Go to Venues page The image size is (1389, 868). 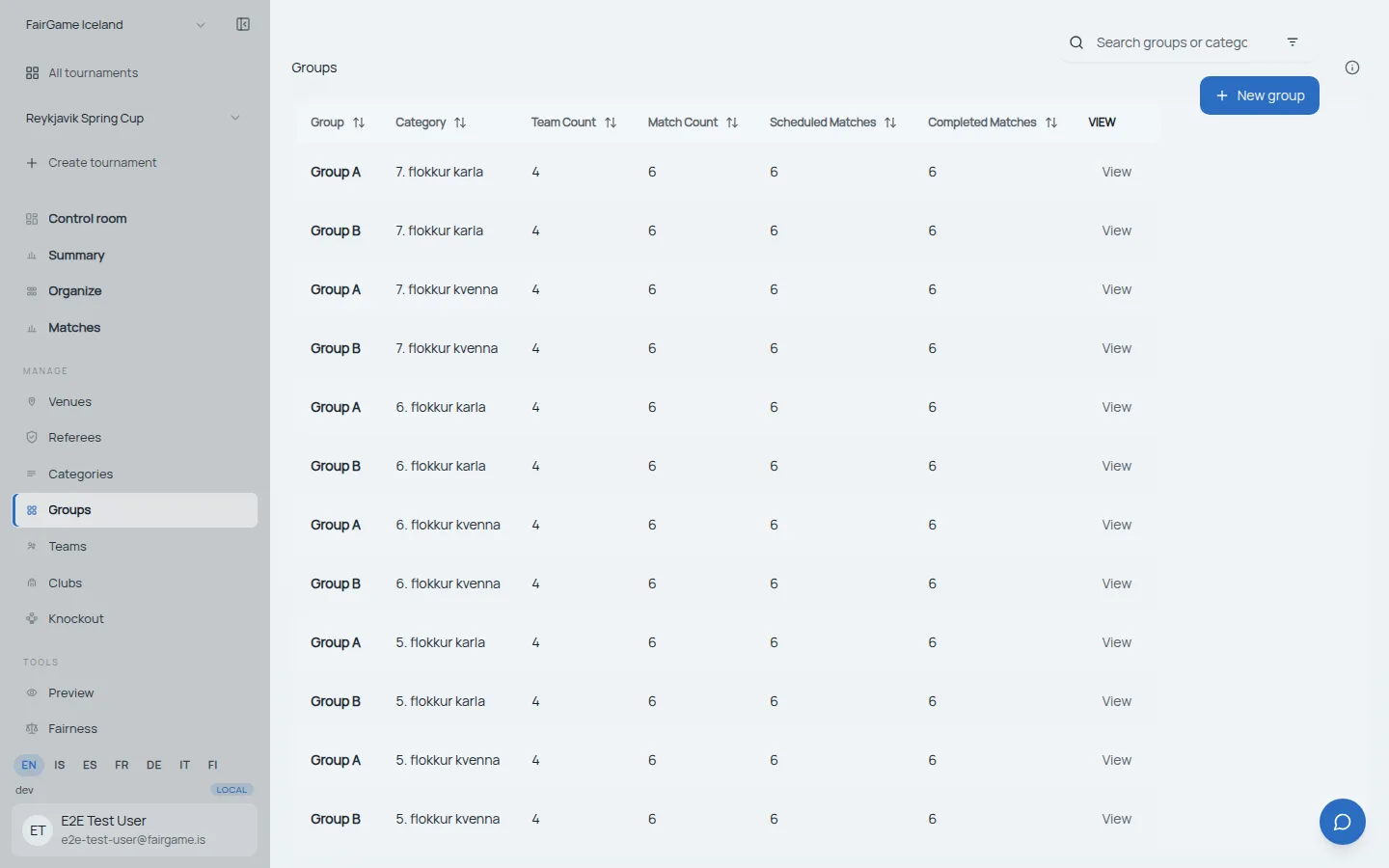(135, 402)
